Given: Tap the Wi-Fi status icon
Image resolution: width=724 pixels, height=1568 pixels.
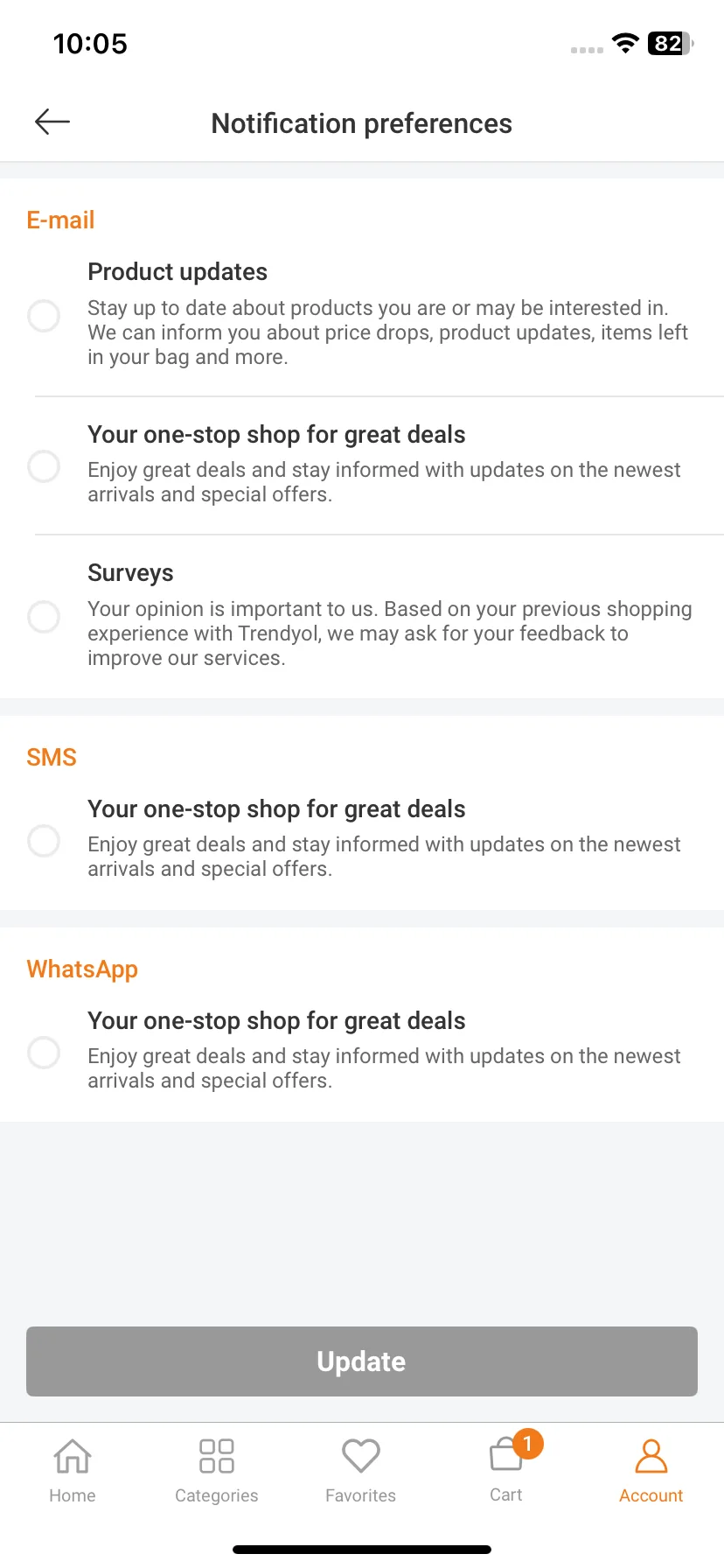Looking at the screenshot, I should pyautogui.click(x=625, y=43).
